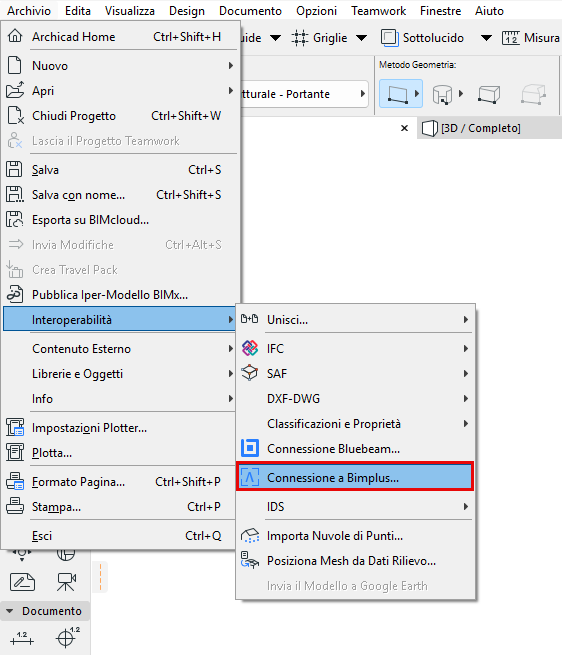Click the Pubblica Iper-Modello BIMx icon
Viewport: 562px width, 655px height.
(15, 294)
